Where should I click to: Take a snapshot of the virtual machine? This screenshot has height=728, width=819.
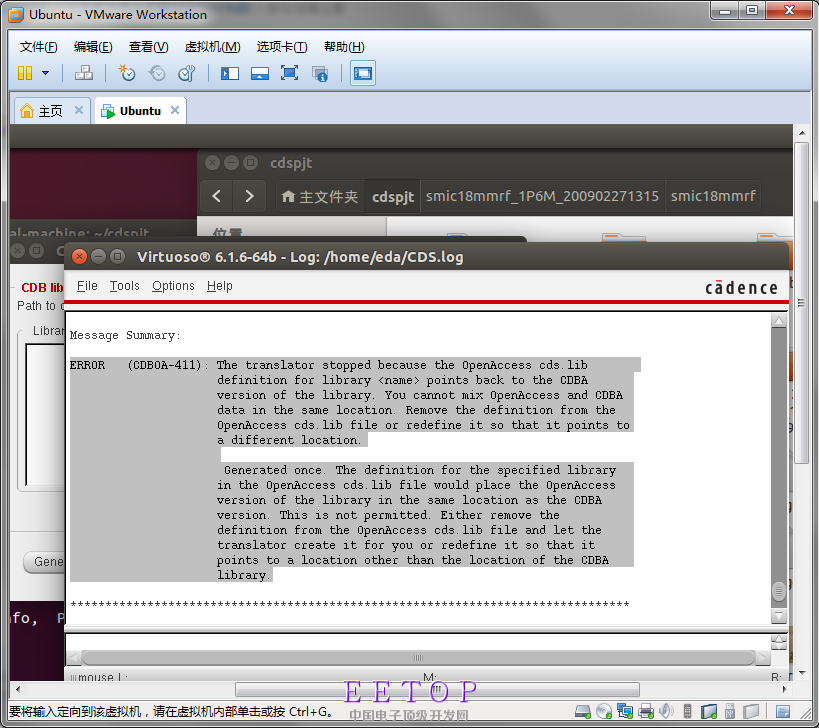pos(127,73)
